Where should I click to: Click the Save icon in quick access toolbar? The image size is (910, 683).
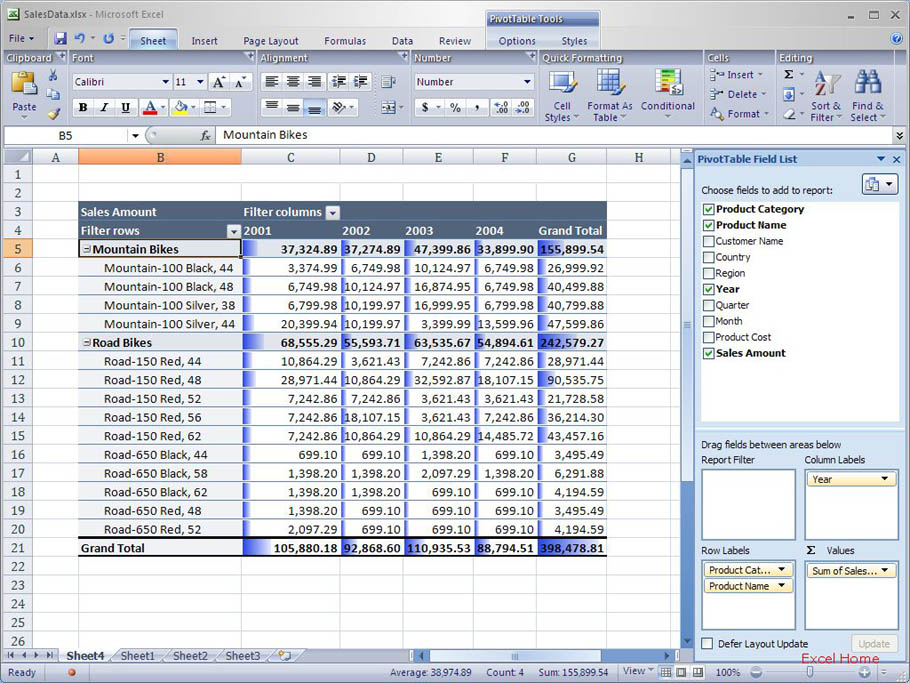tap(60, 39)
